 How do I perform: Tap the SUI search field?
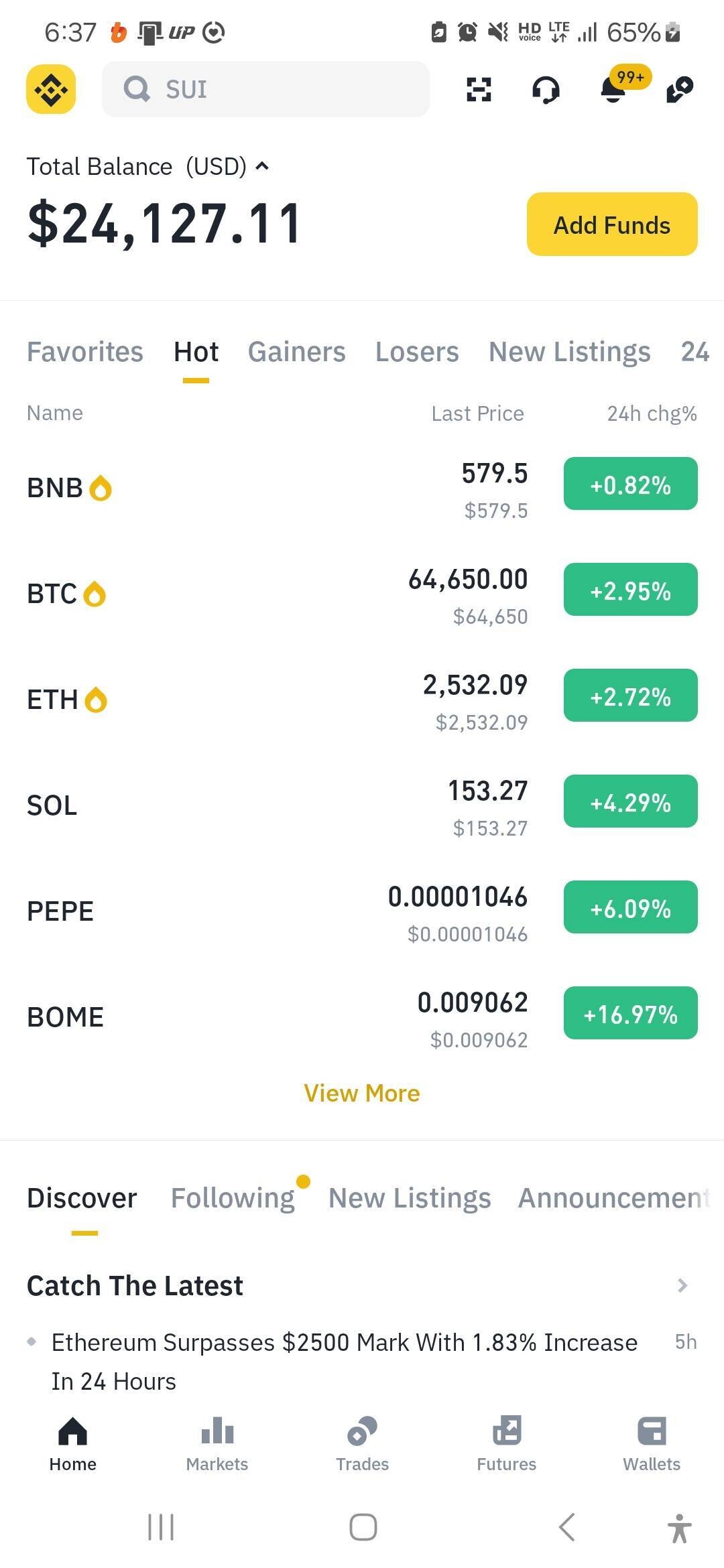tap(265, 89)
